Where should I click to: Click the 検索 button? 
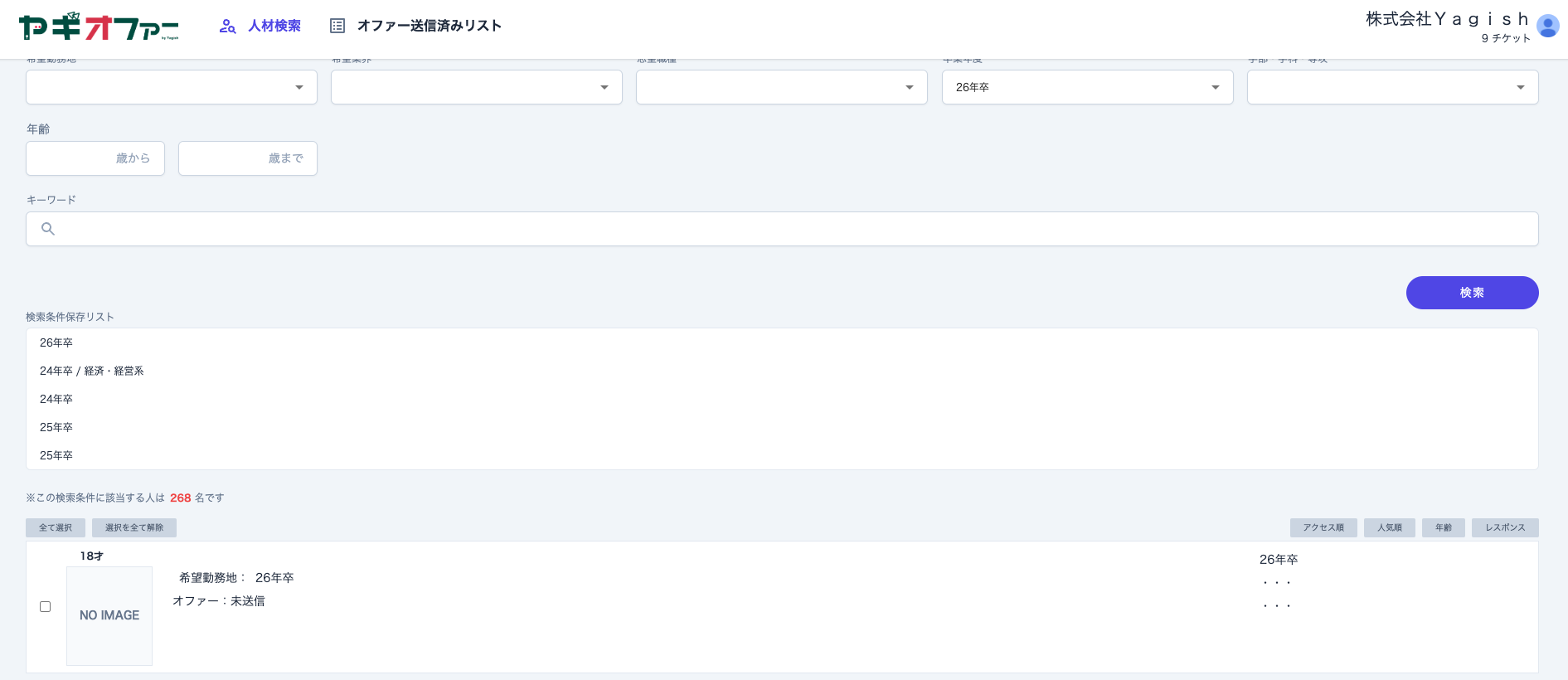tap(1473, 293)
